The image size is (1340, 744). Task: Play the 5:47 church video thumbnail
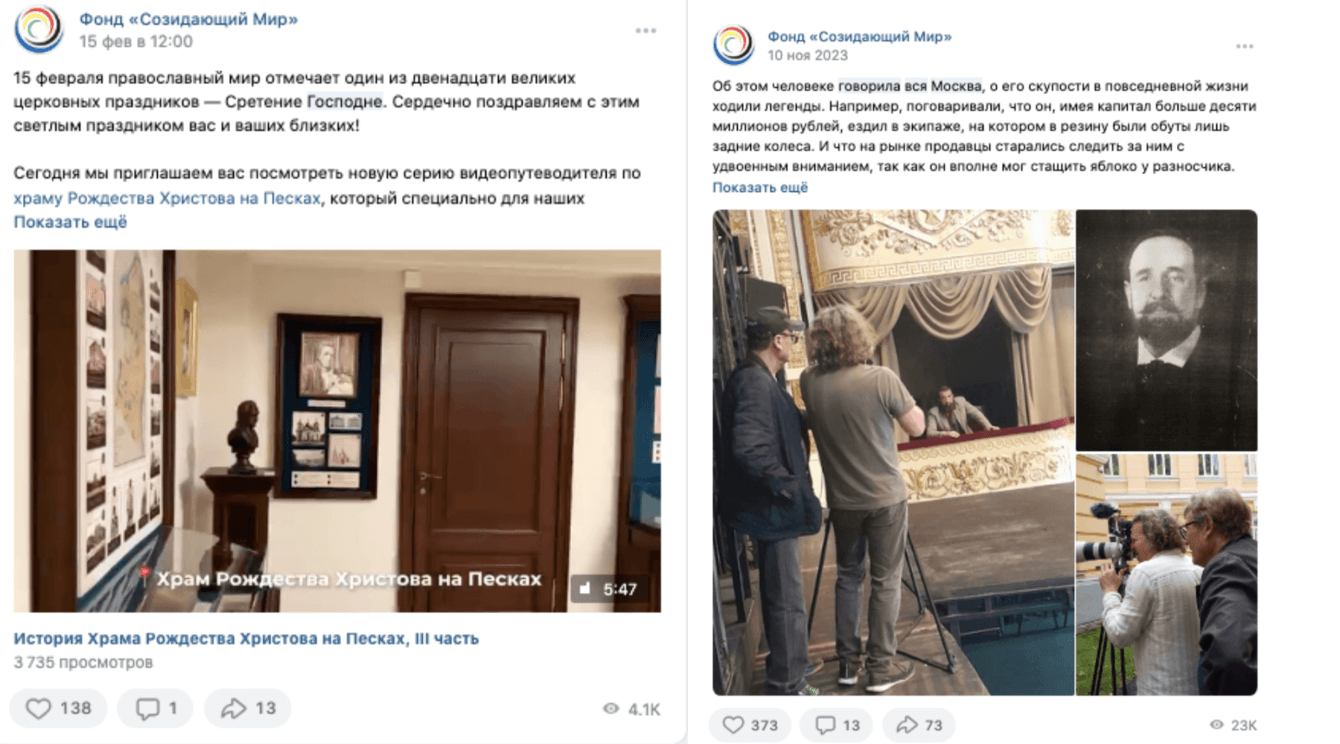[337, 431]
